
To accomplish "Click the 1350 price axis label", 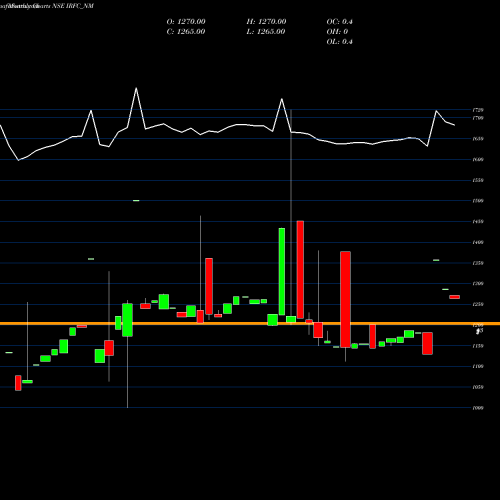I will [x=478, y=263].
